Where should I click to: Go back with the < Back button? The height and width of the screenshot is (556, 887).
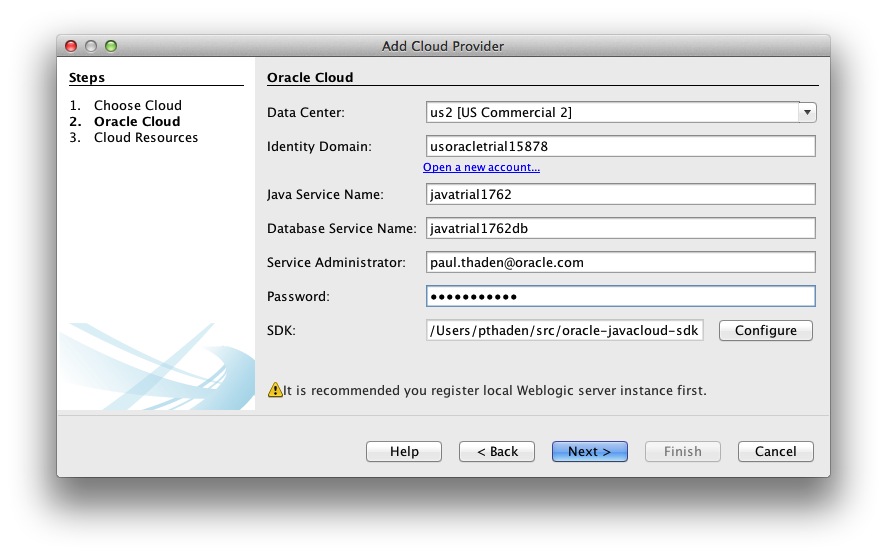(497, 451)
